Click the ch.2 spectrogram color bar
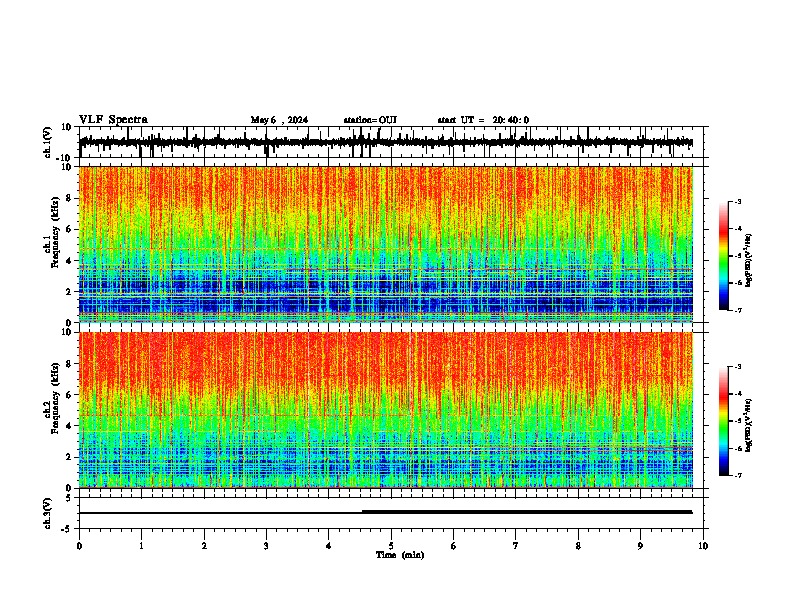This screenshot has width=792, height=612. [x=723, y=421]
